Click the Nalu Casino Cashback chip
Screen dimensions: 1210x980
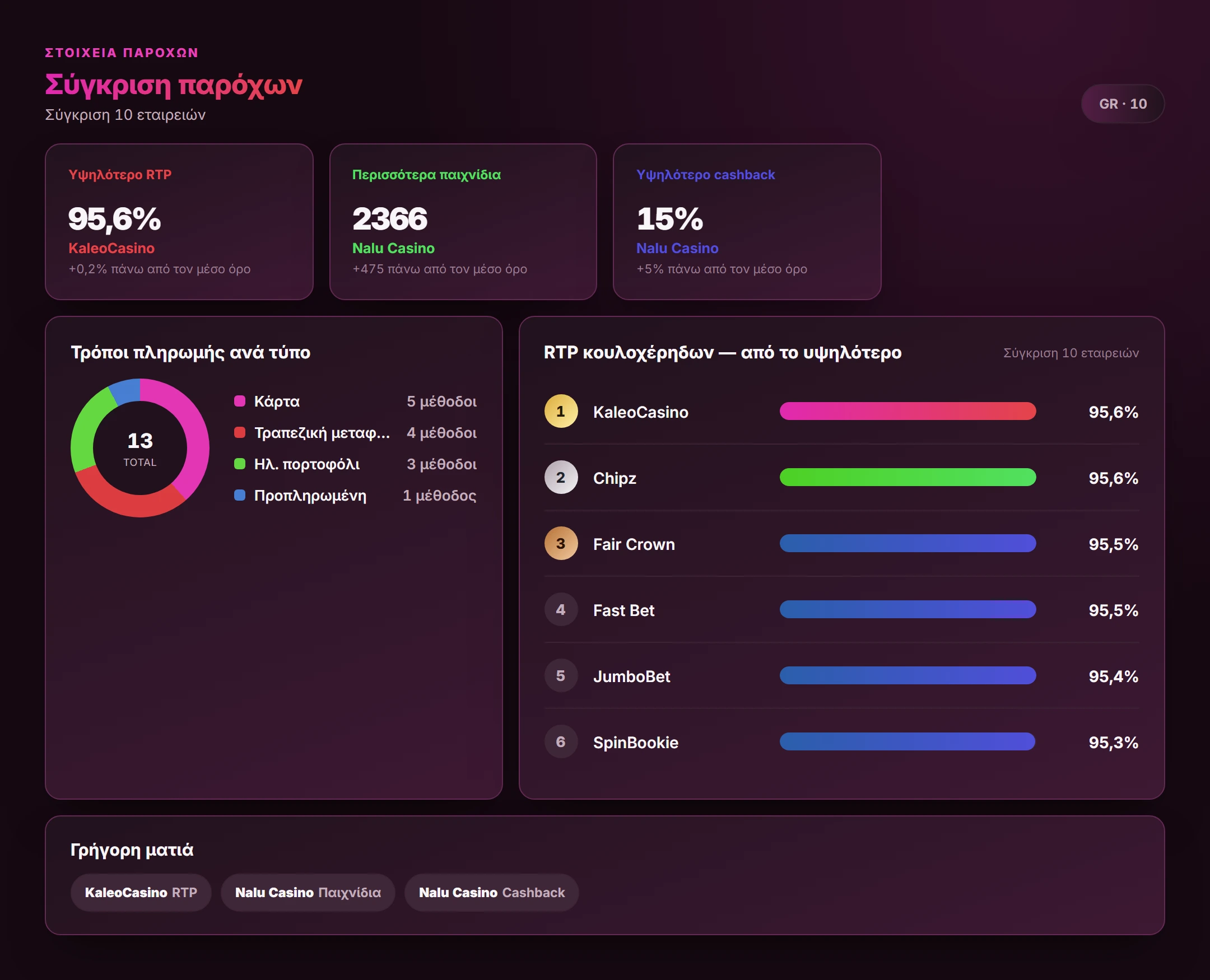(491, 893)
